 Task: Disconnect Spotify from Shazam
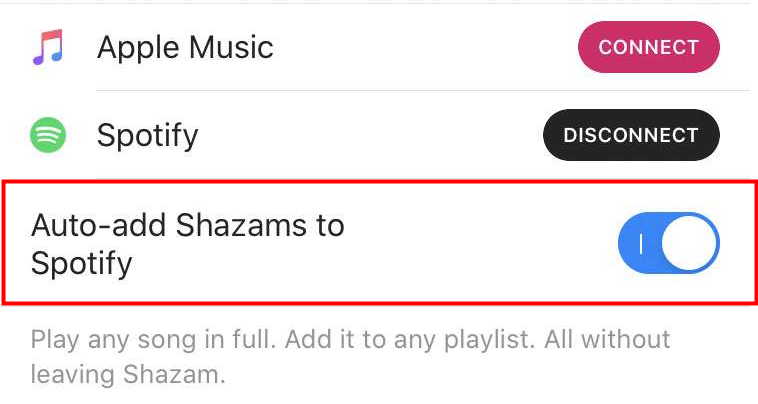(630, 135)
